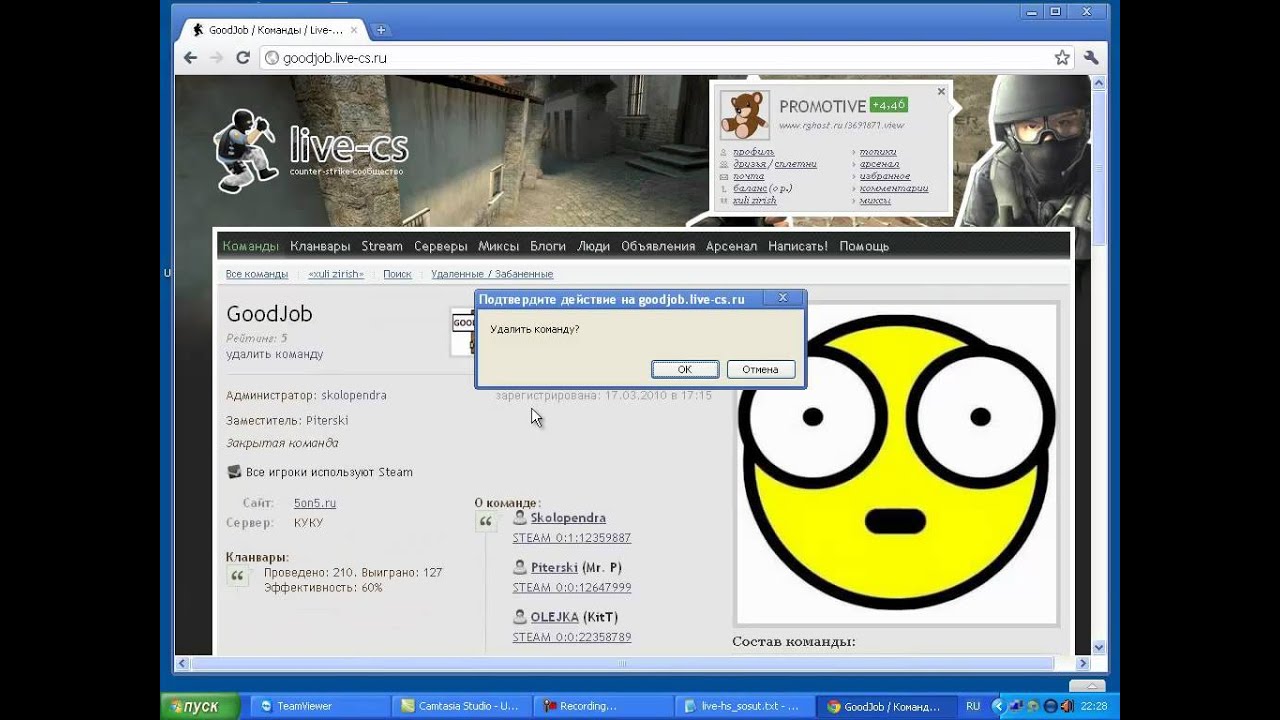Switch to TeamViewer taskbar item
The height and width of the screenshot is (720, 1280).
click(x=318, y=706)
